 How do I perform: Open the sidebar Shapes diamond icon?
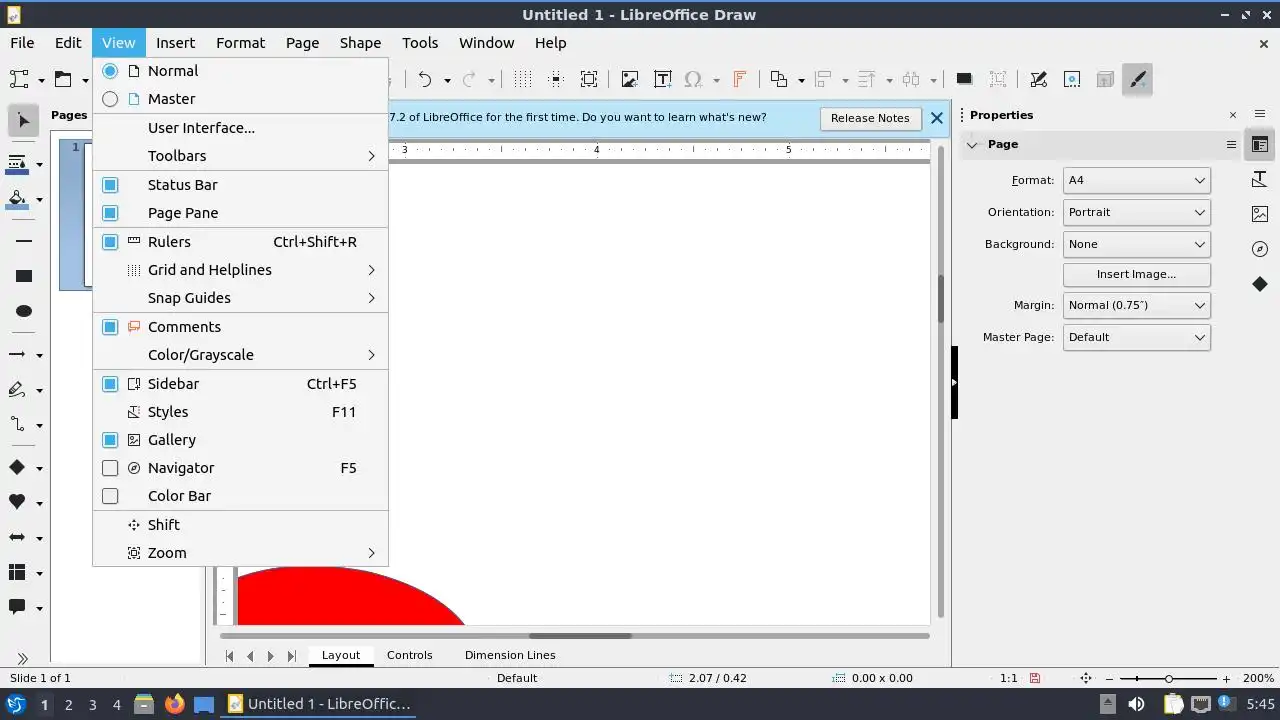[x=1260, y=284]
